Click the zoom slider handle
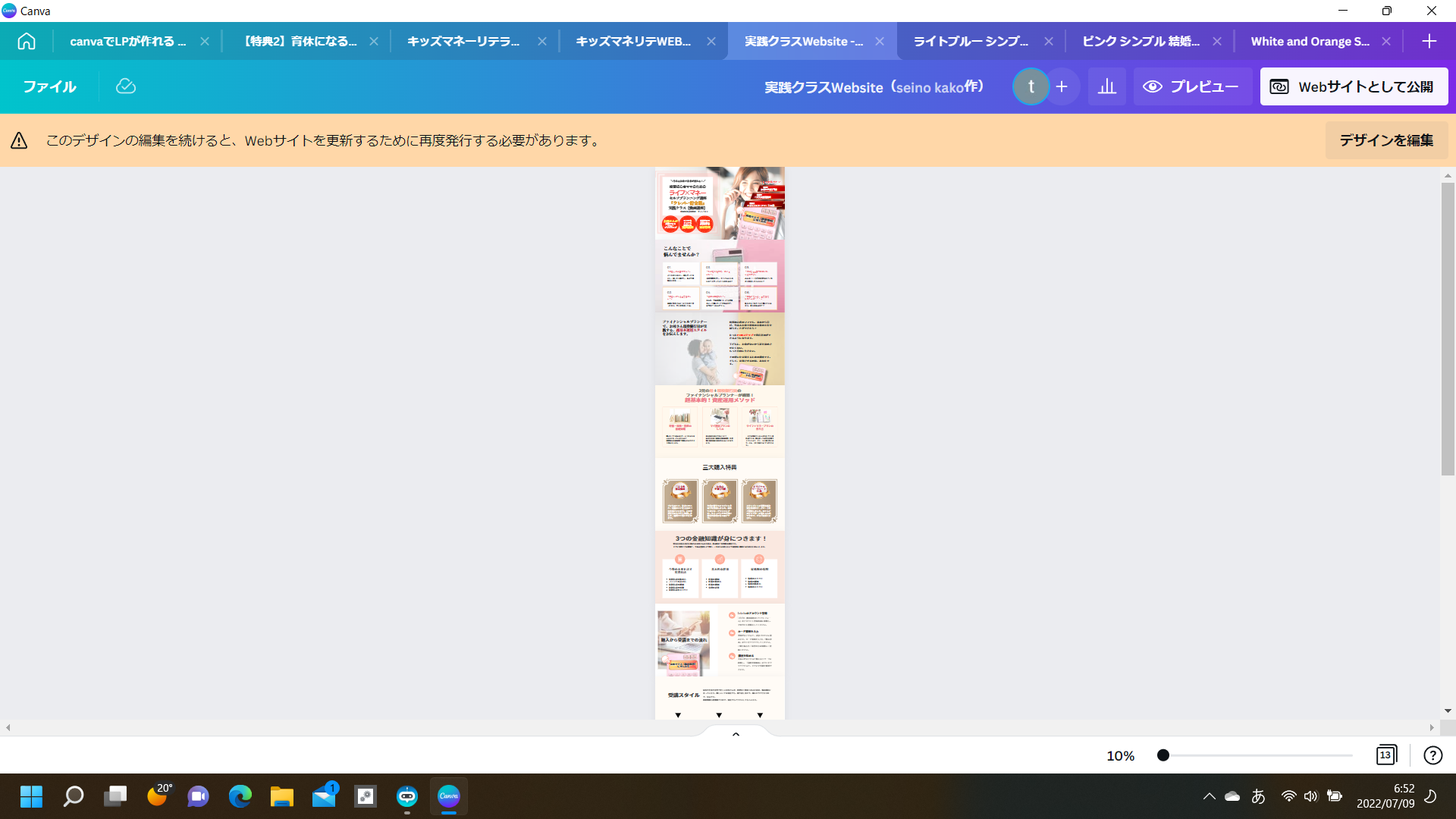Screen dimensions: 1456x819 pos(1163,755)
